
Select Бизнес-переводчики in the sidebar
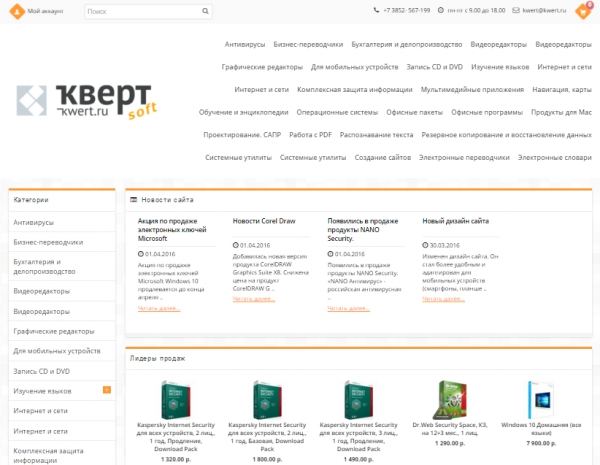click(x=48, y=242)
